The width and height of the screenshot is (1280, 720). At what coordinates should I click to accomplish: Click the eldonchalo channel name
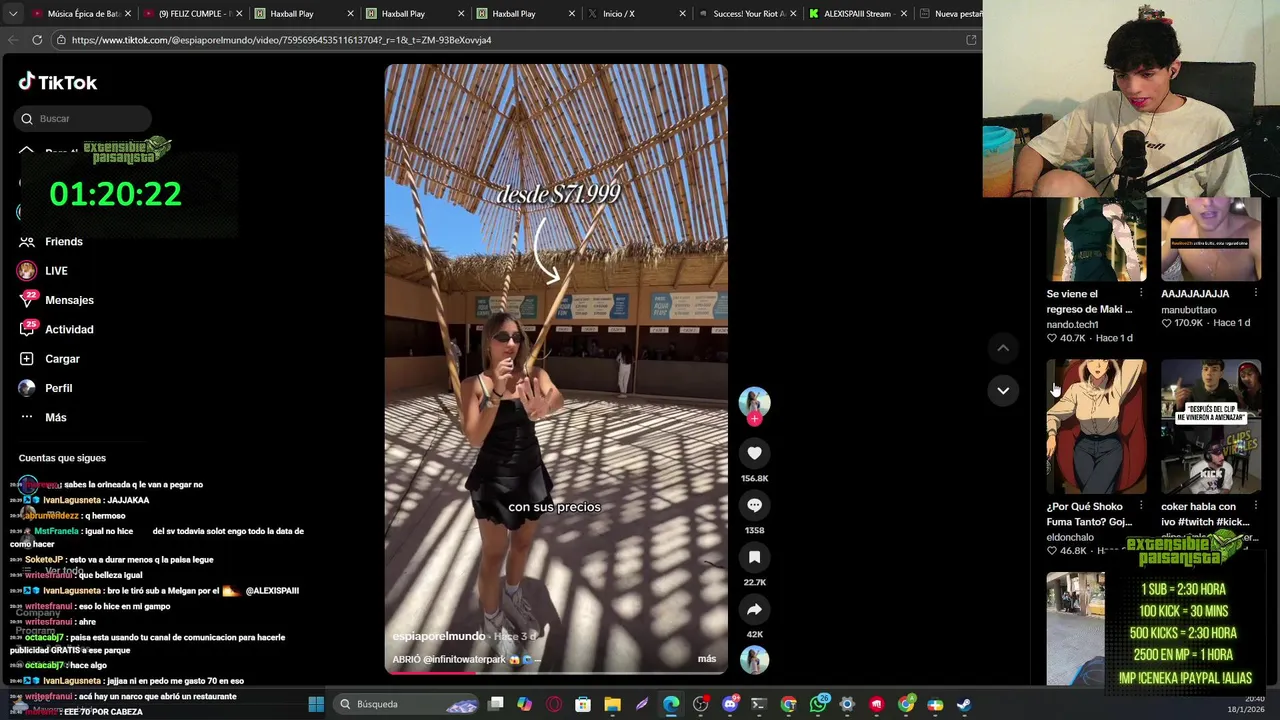[1070, 537]
